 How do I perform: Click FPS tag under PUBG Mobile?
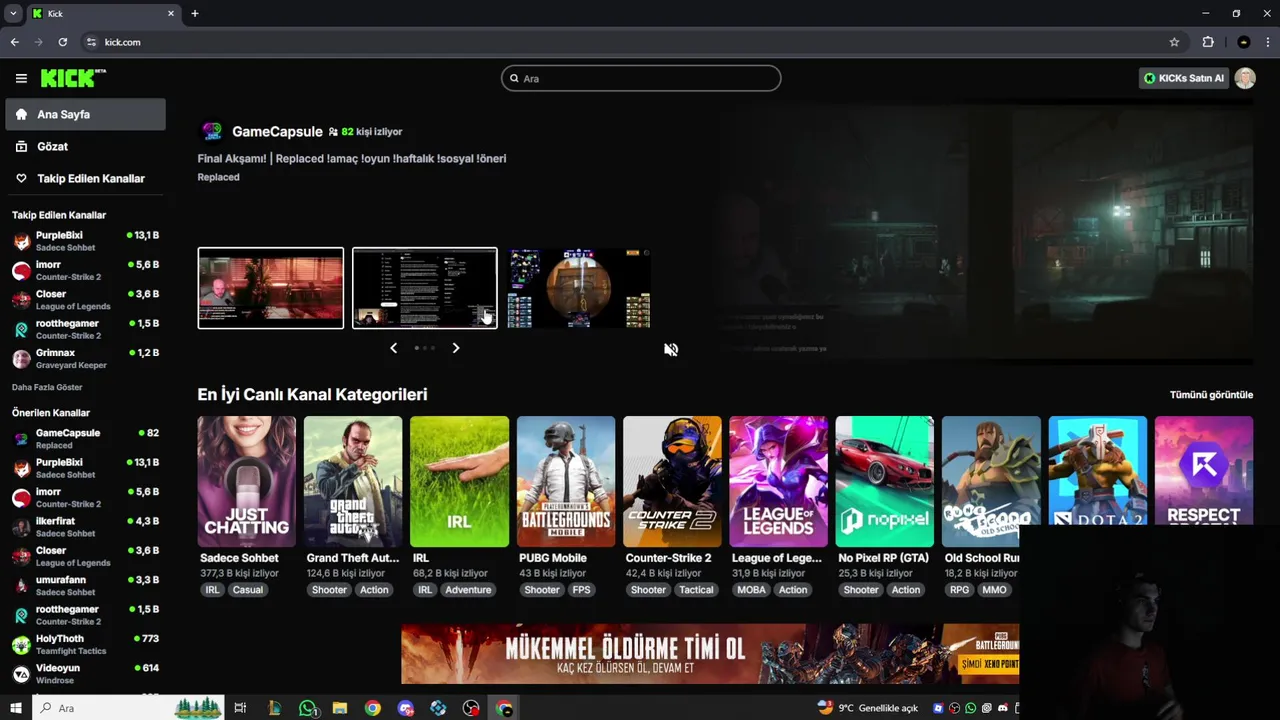(581, 590)
